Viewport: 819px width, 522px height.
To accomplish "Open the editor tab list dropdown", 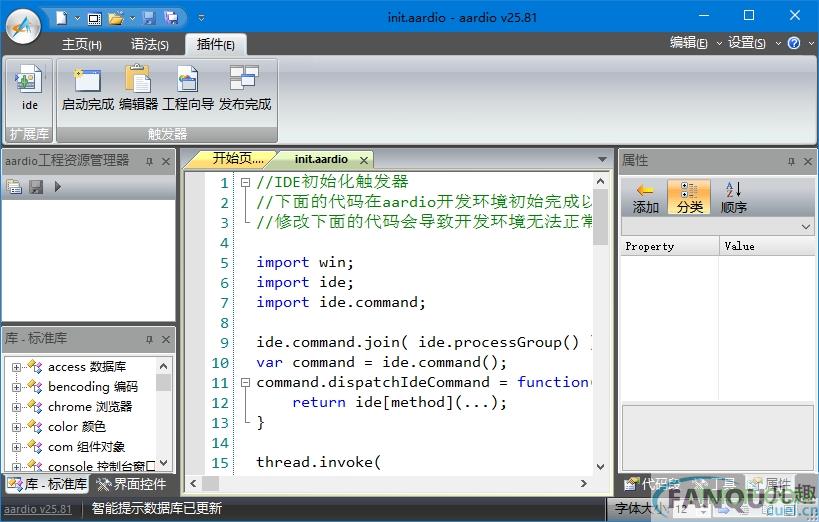I will tap(602, 159).
